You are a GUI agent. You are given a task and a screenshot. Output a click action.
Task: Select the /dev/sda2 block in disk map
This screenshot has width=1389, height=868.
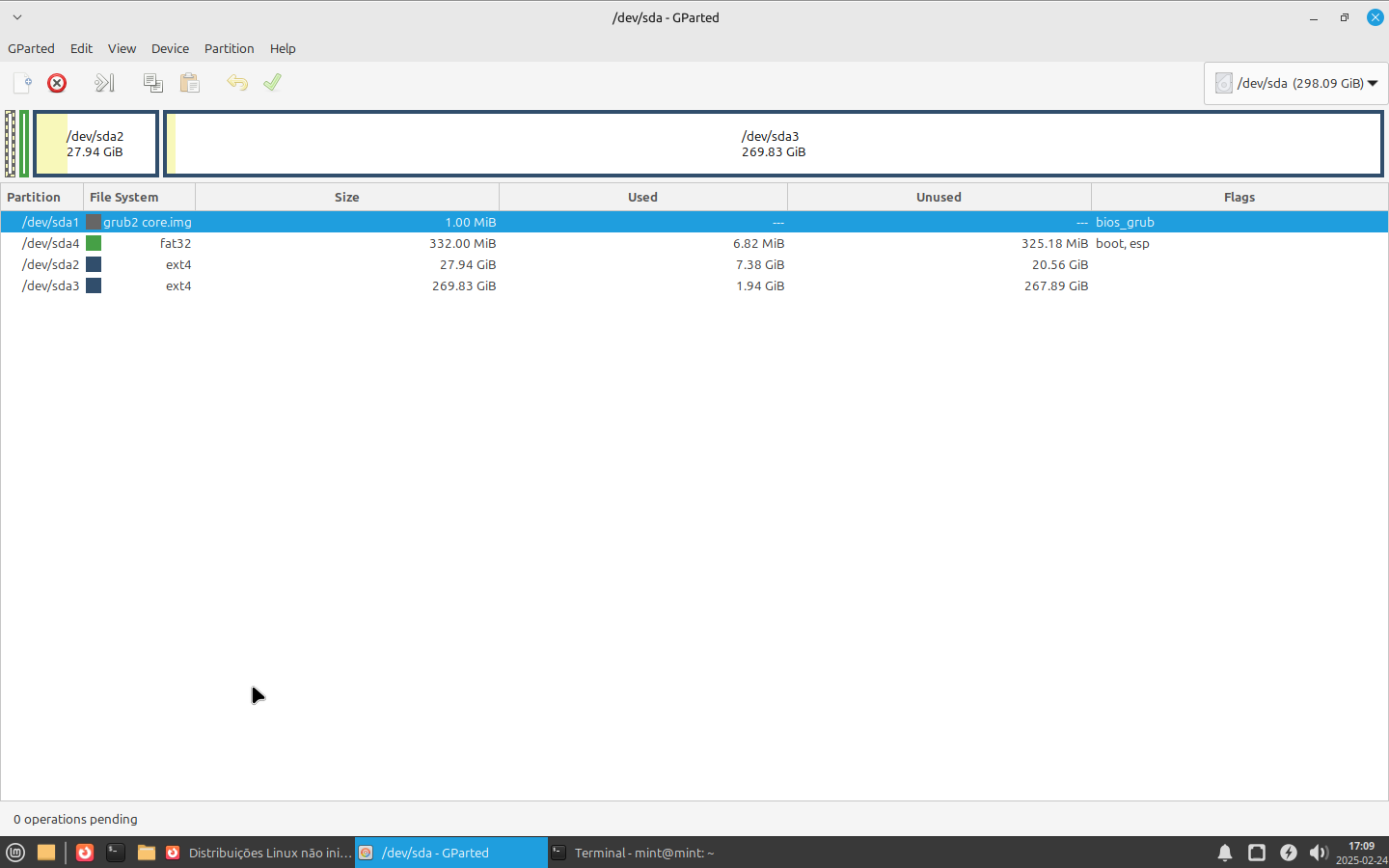(x=95, y=144)
